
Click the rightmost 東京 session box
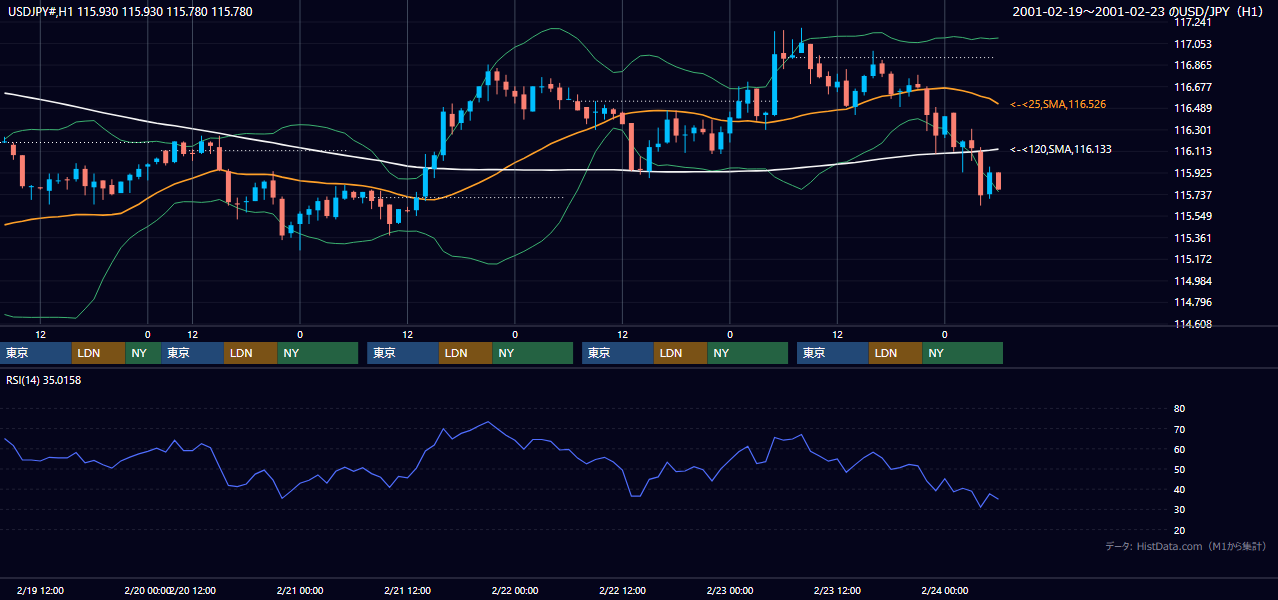(x=833, y=353)
